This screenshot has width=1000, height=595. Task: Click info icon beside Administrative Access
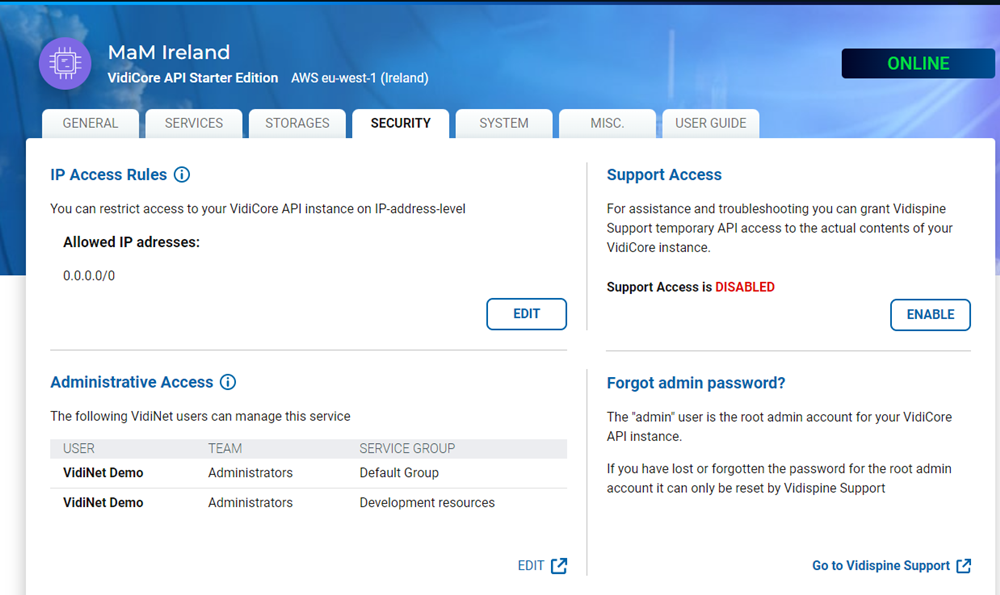coord(228,382)
